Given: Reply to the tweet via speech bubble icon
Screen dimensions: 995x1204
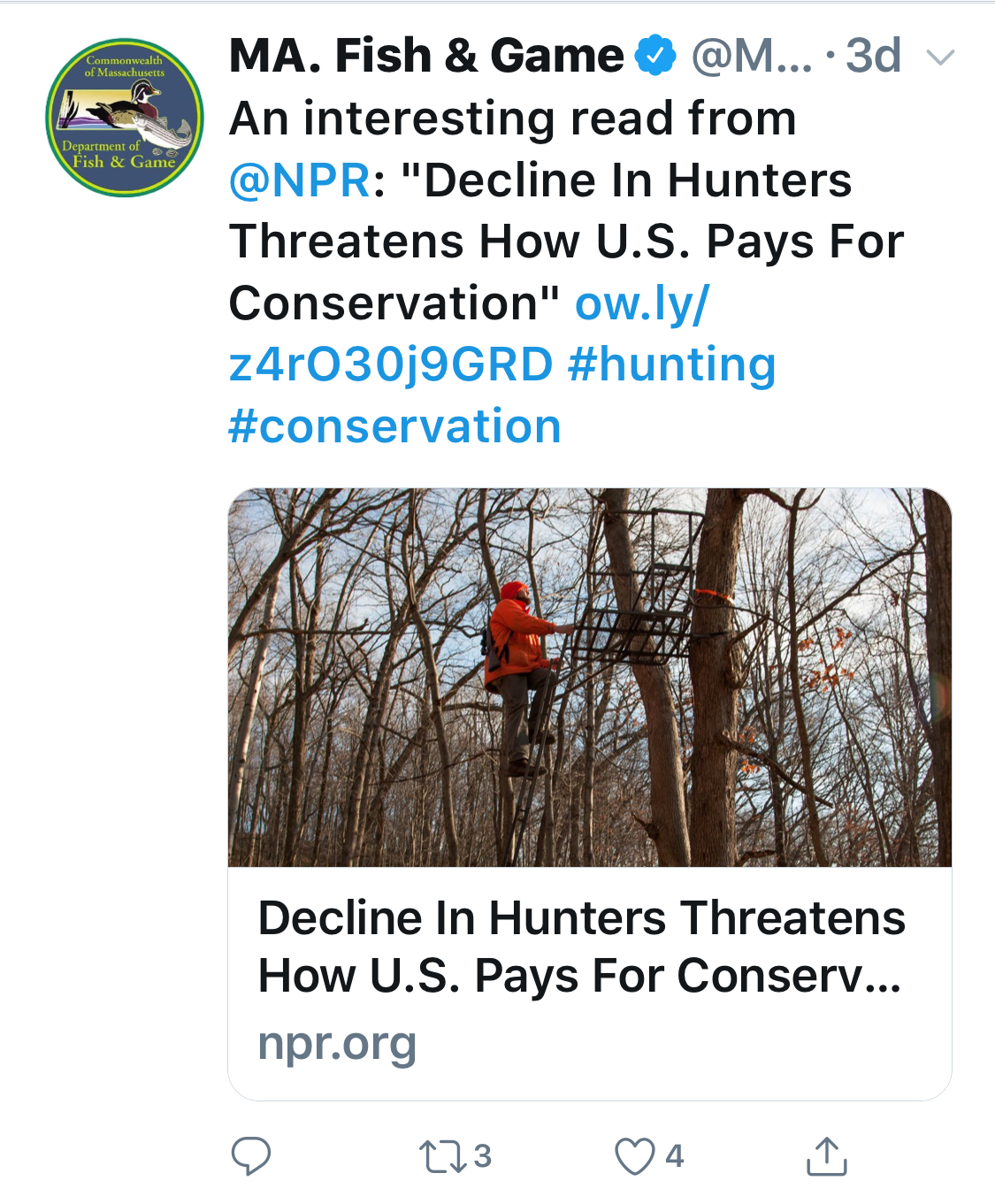Looking at the screenshot, I should tap(250, 1155).
